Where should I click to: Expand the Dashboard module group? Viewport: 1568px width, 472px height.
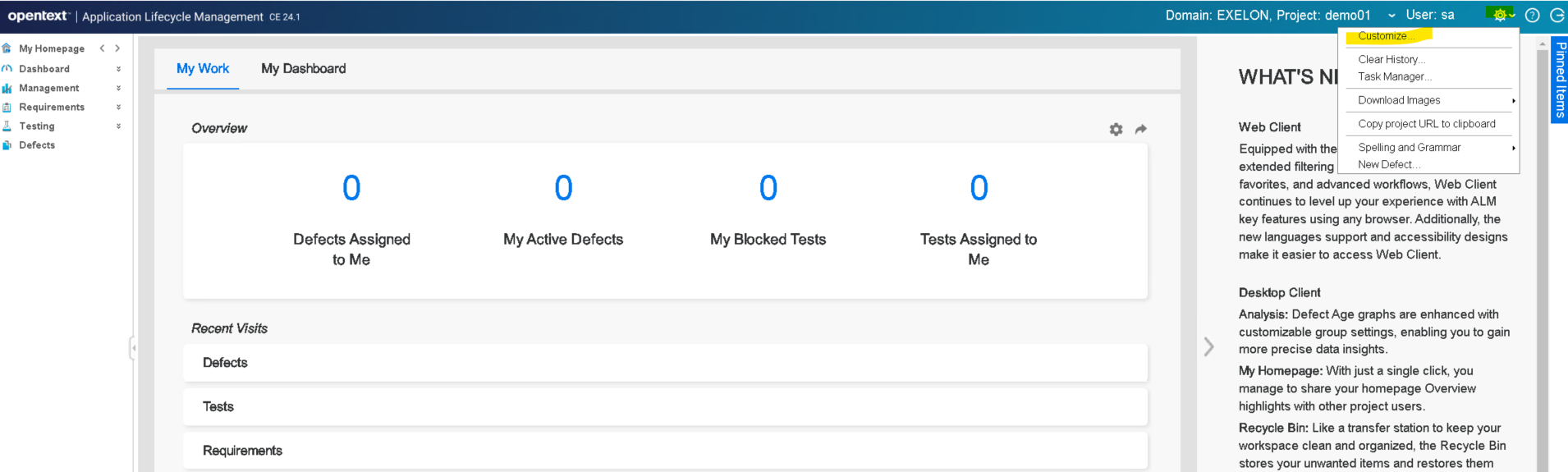click(x=118, y=69)
